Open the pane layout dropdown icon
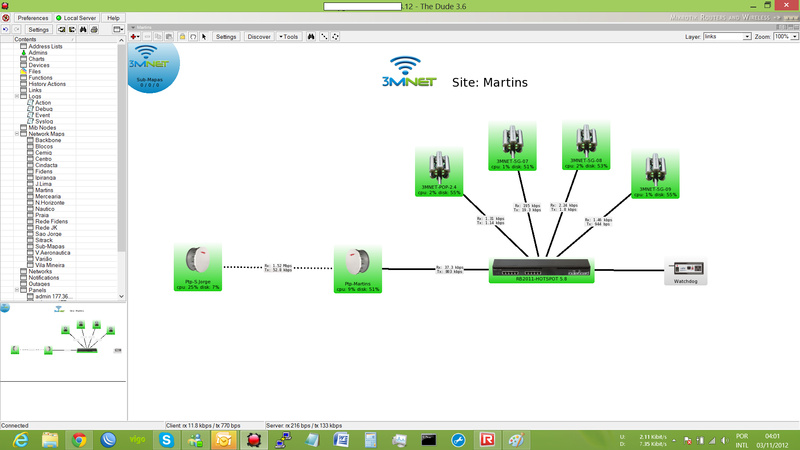800x450 pixels. point(118,30)
